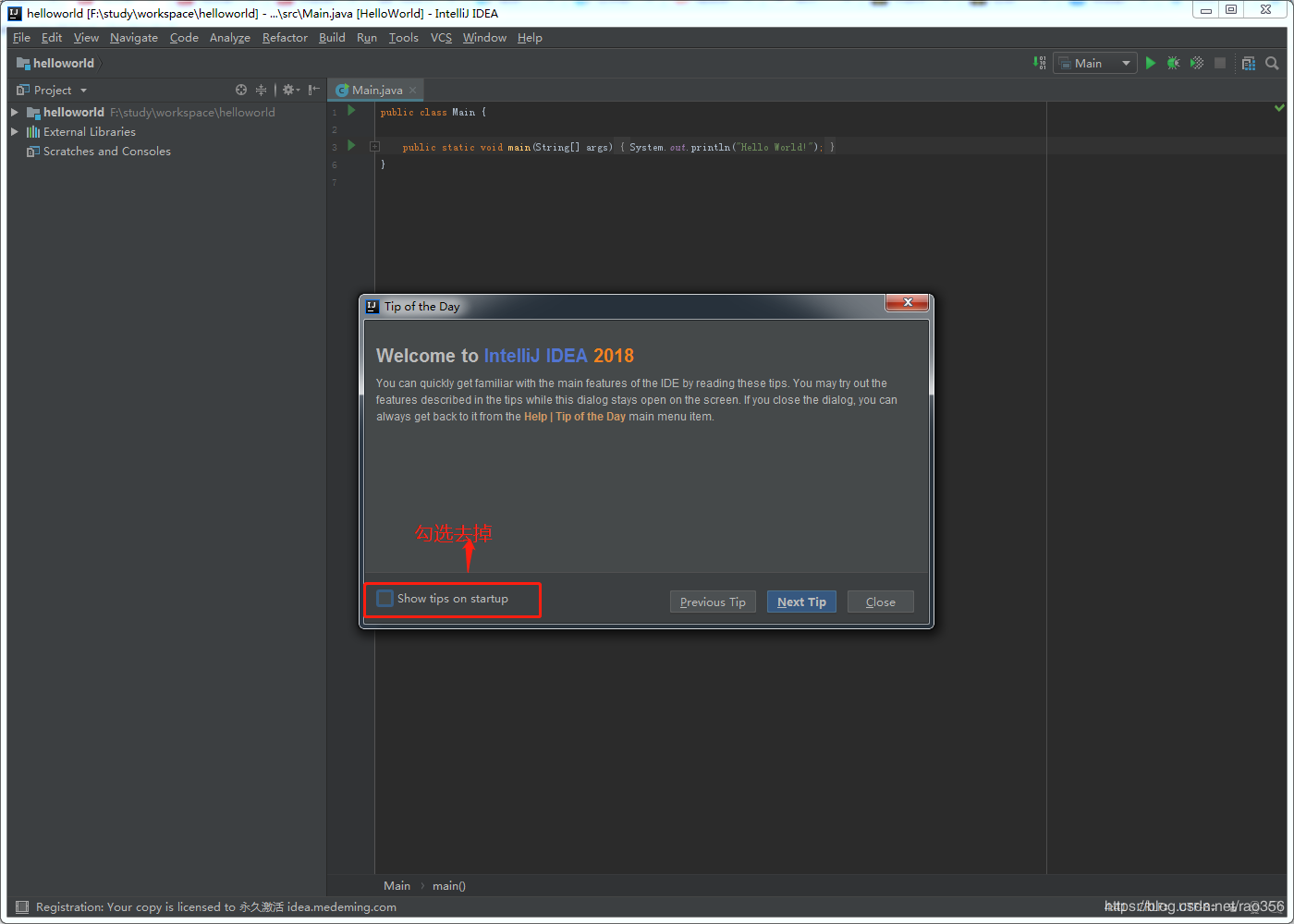Open the Code menu
The width and height of the screenshot is (1294, 924).
click(x=184, y=38)
